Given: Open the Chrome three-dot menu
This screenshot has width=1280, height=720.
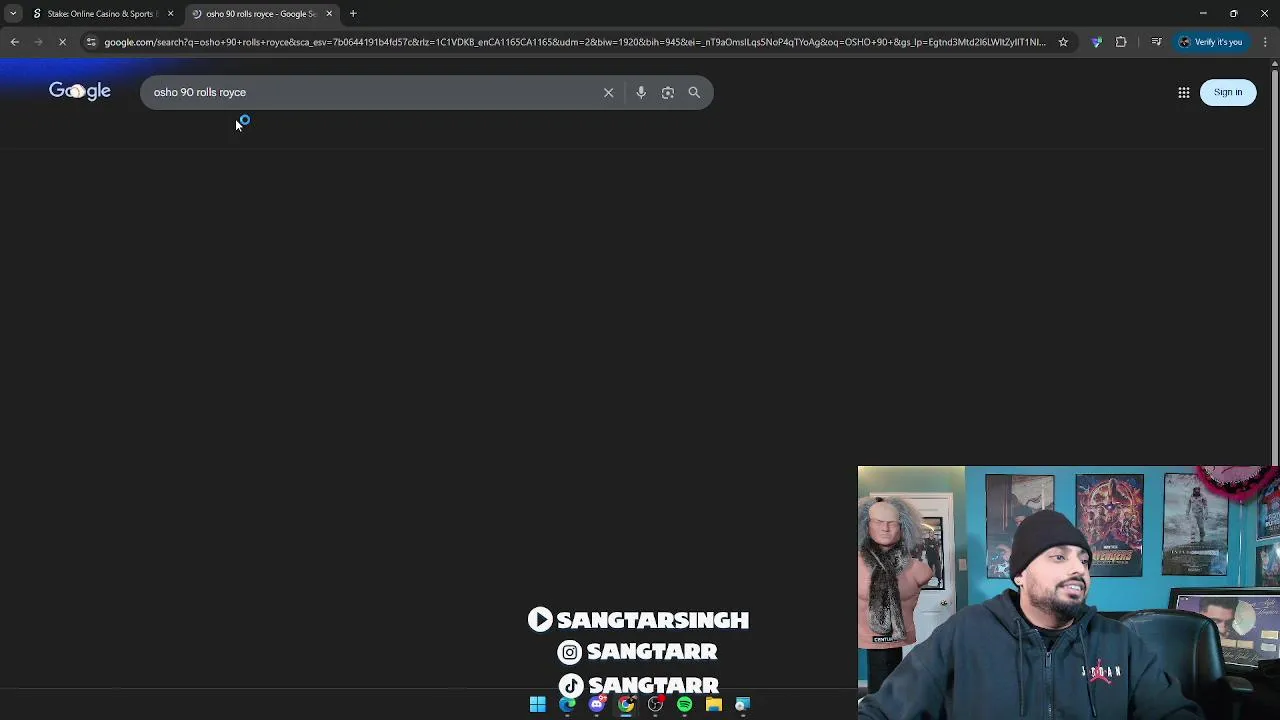Looking at the screenshot, I should 1265,42.
